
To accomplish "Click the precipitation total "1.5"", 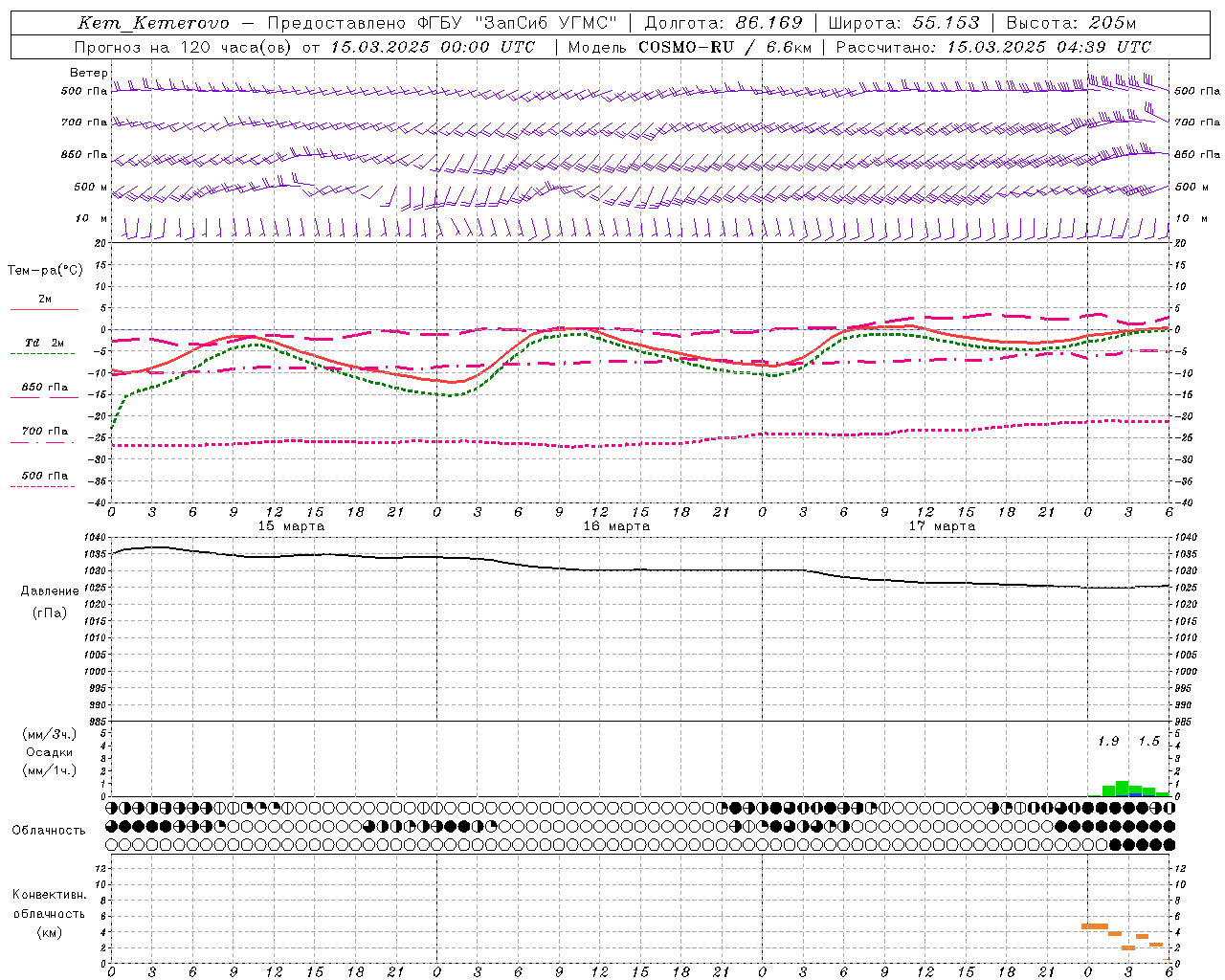I will point(1148,742).
